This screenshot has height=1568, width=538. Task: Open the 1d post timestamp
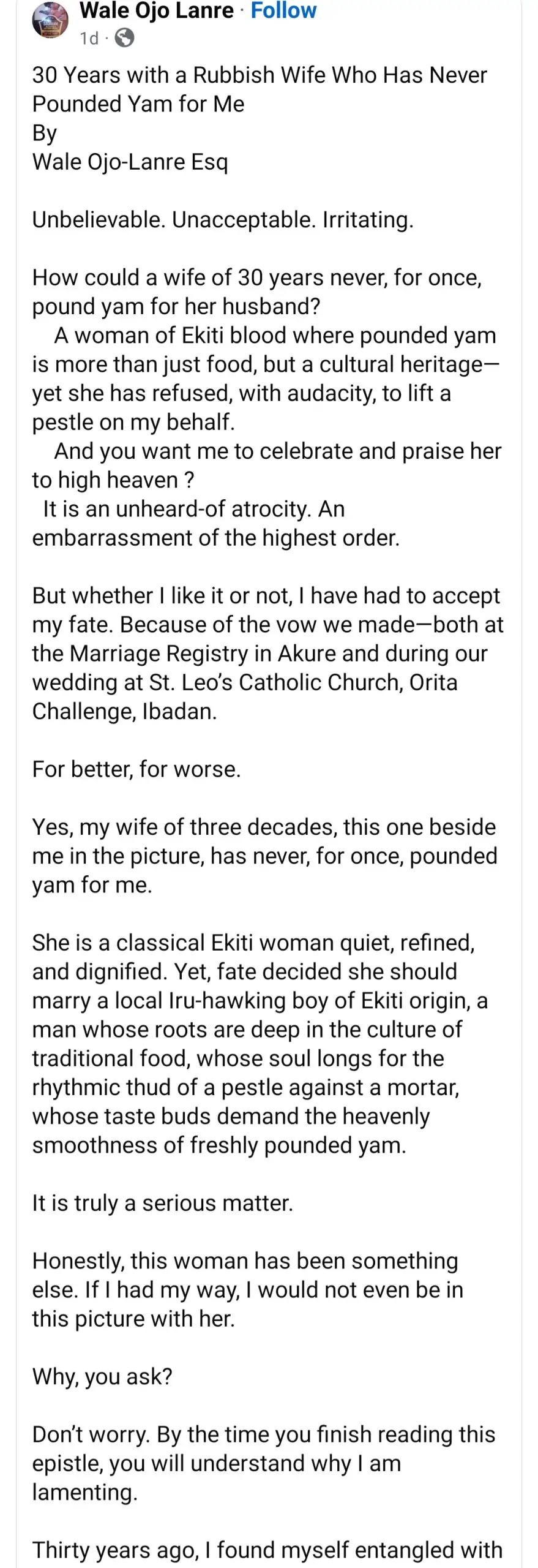89,39
